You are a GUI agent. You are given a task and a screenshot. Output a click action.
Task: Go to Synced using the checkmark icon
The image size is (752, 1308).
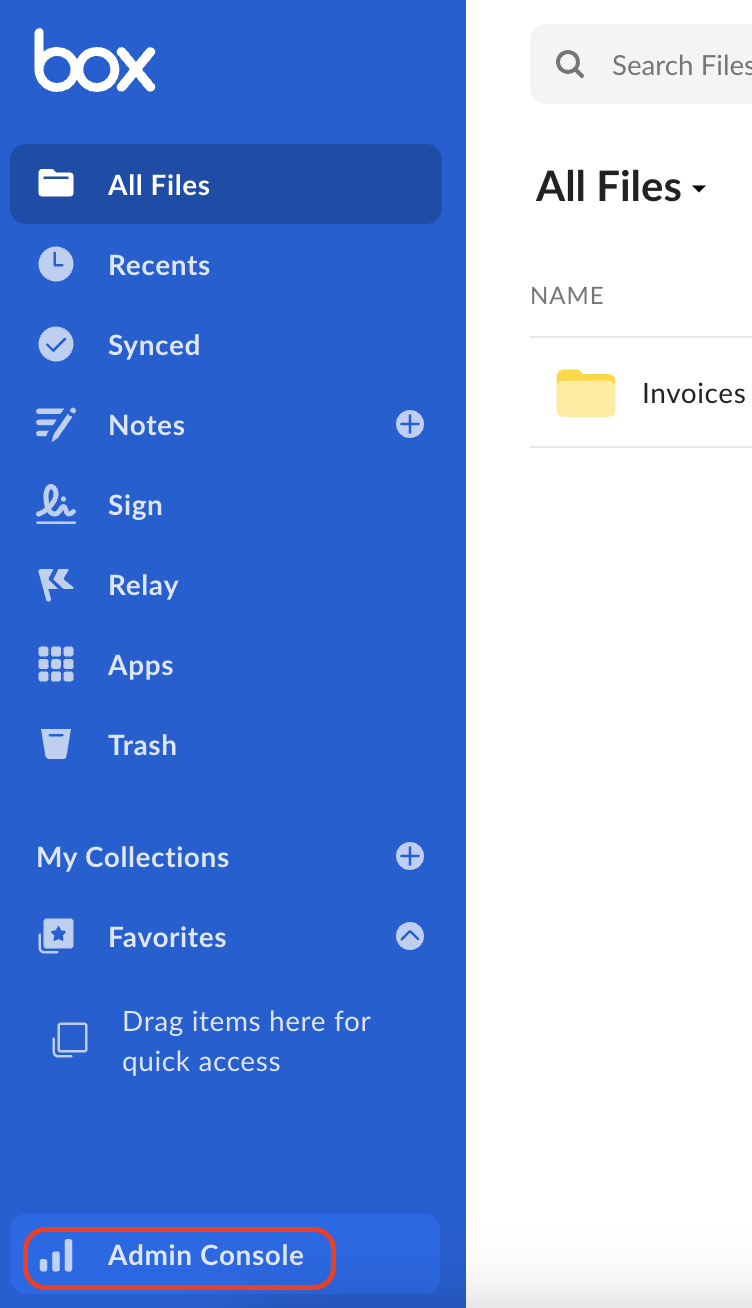[x=56, y=345]
